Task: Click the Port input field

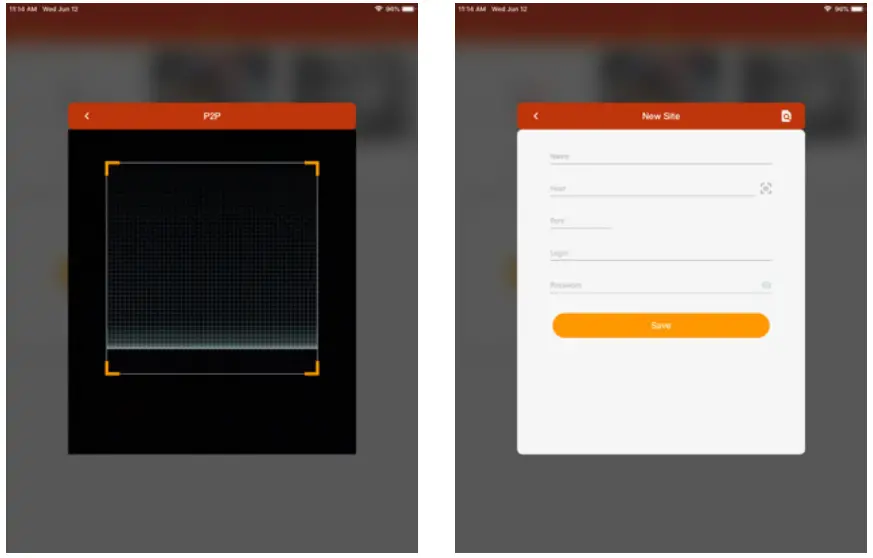Action: point(581,222)
